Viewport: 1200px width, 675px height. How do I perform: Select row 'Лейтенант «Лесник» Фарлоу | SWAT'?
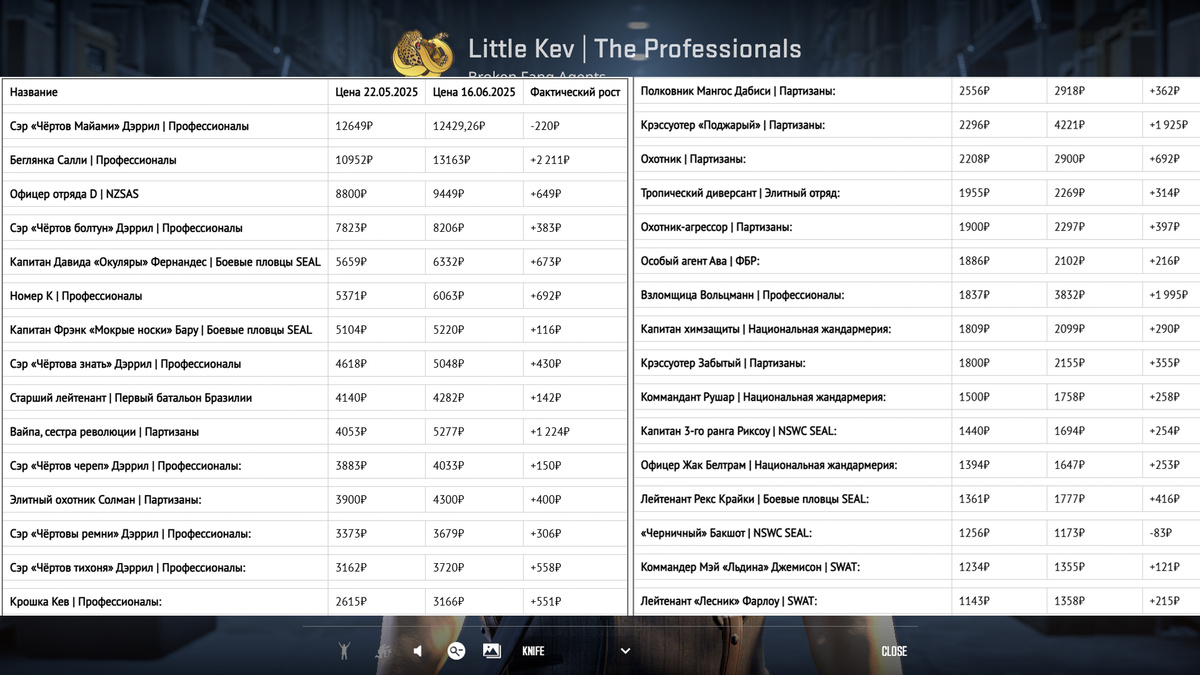point(917,601)
